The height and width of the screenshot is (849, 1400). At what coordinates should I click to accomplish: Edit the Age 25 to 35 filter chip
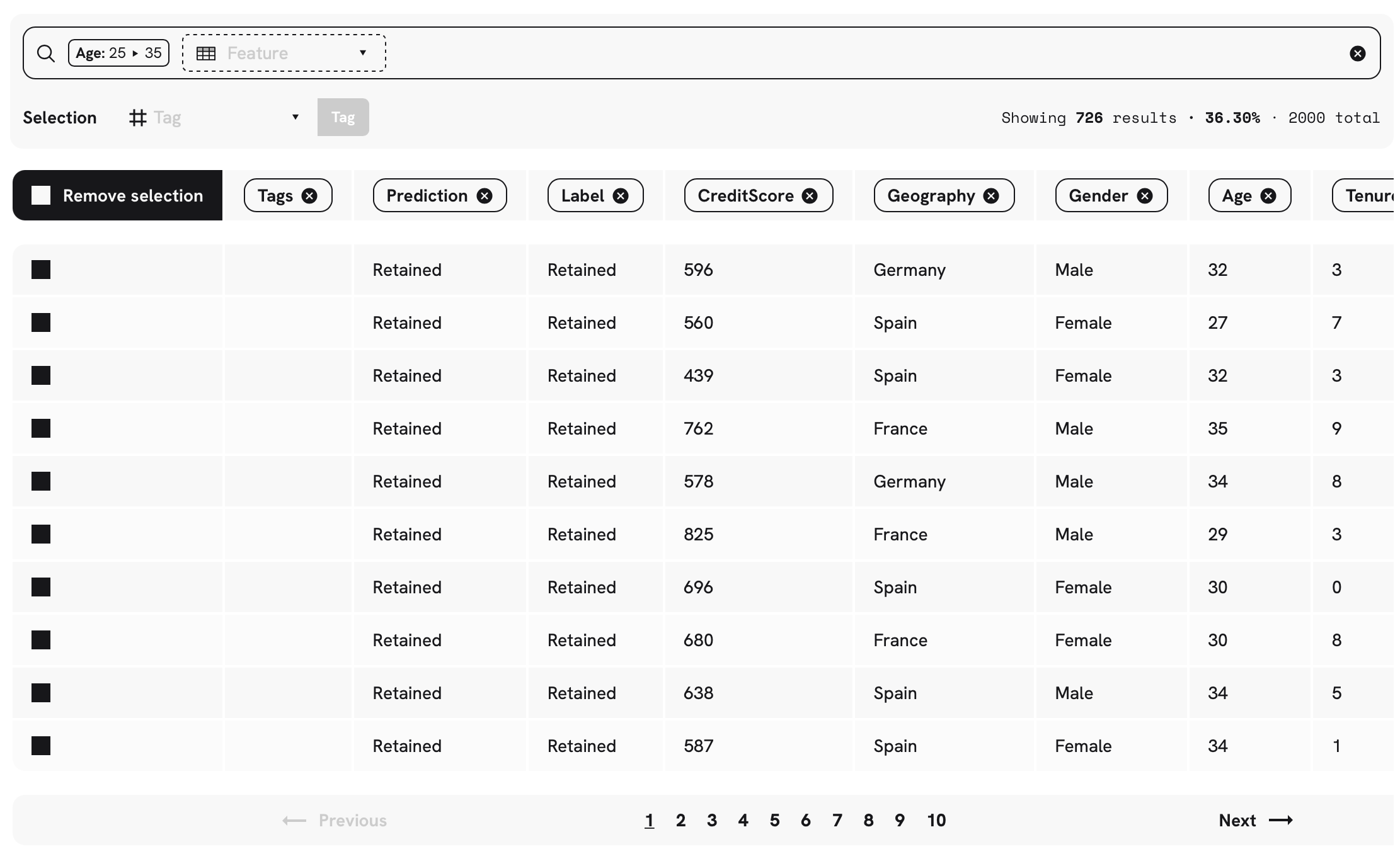pyautogui.click(x=118, y=54)
